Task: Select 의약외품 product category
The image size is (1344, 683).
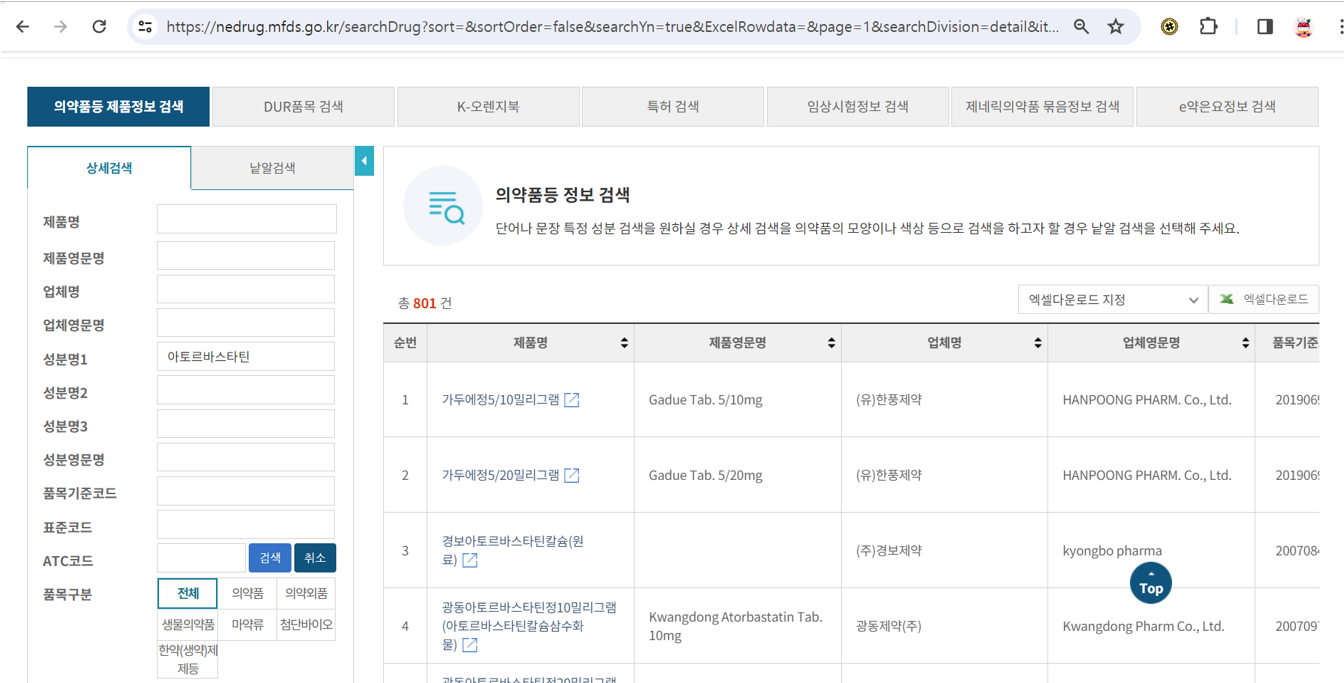Action: tap(306, 593)
